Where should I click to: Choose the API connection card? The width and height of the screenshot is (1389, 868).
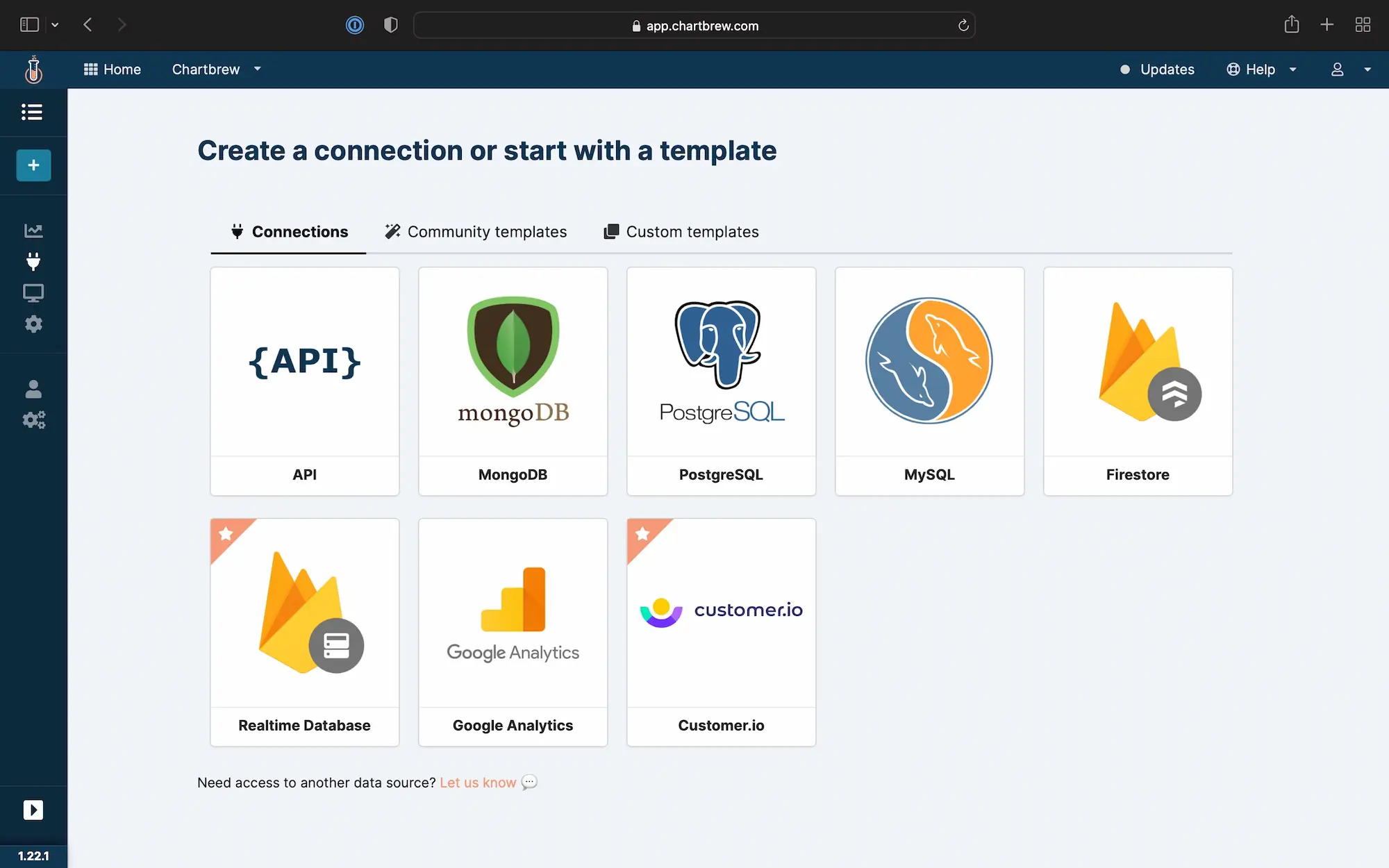[305, 381]
